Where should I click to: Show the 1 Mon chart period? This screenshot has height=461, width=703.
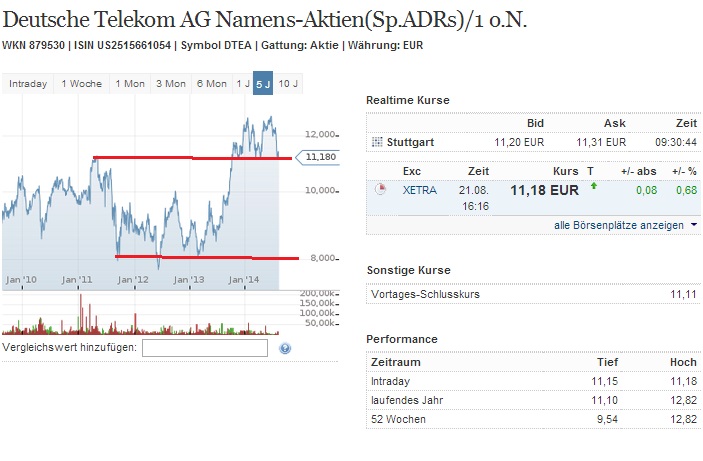tap(130, 83)
